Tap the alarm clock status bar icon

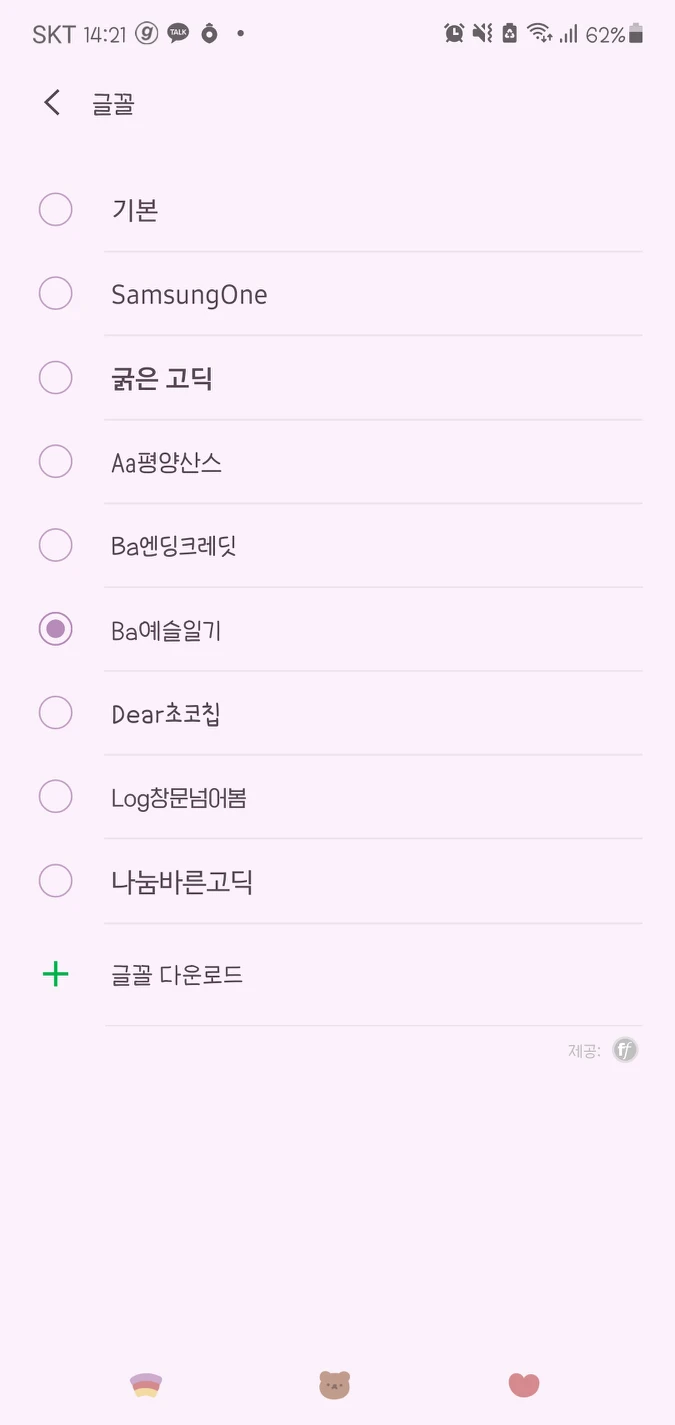tap(454, 34)
